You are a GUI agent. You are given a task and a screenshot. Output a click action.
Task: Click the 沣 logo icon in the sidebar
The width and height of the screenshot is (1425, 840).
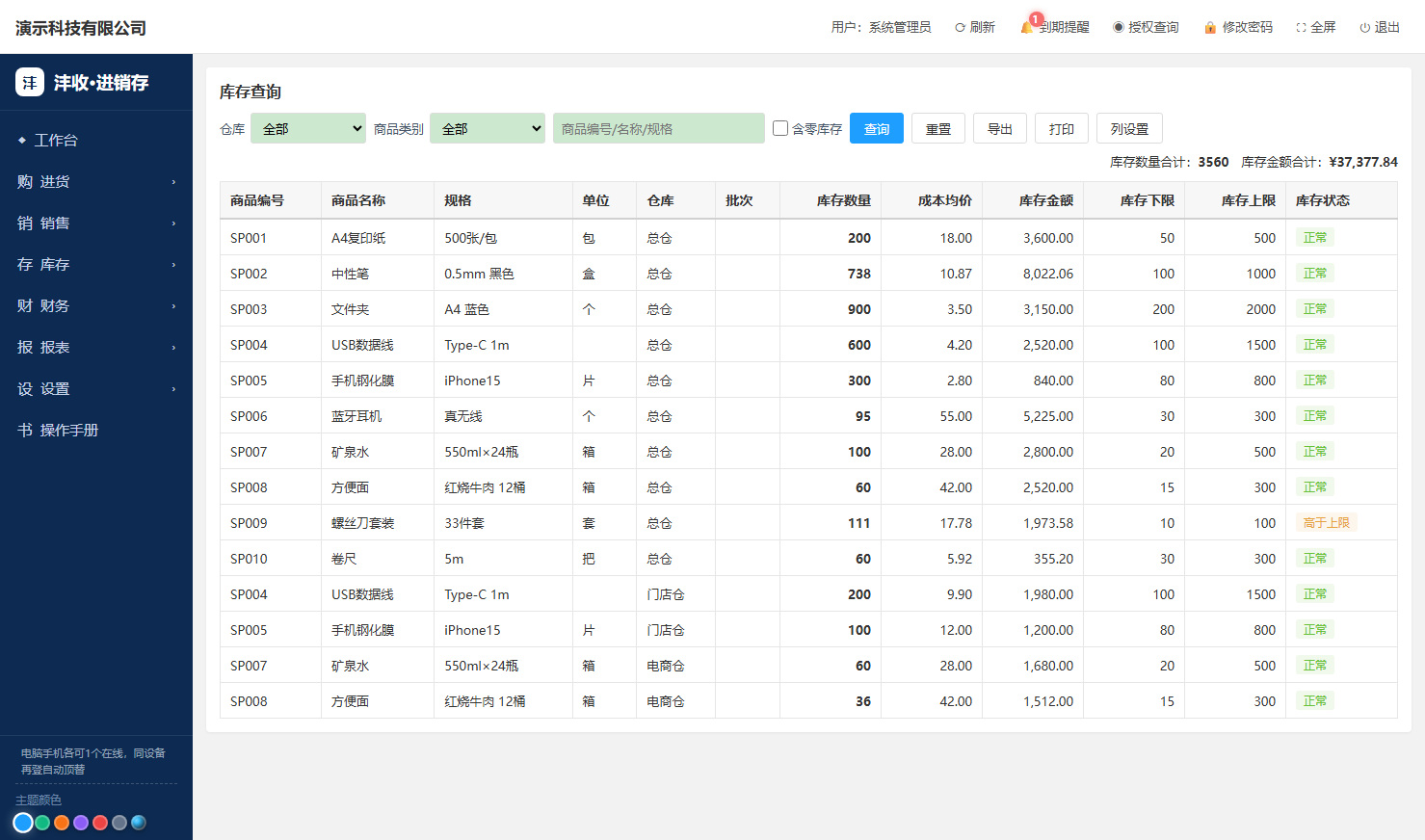[30, 82]
